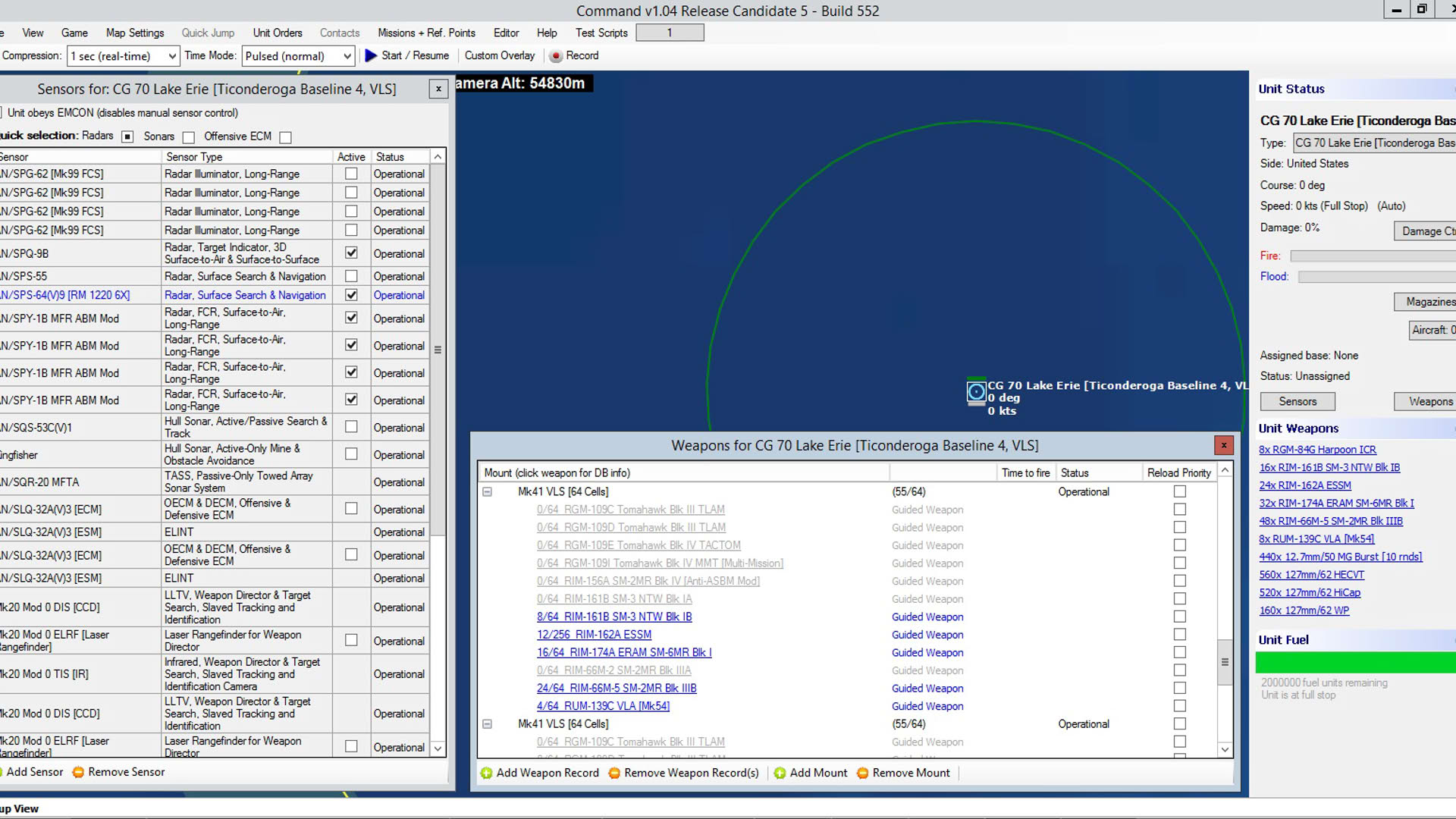Open the Test Scripts menu
The height and width of the screenshot is (819, 1456).
point(601,33)
